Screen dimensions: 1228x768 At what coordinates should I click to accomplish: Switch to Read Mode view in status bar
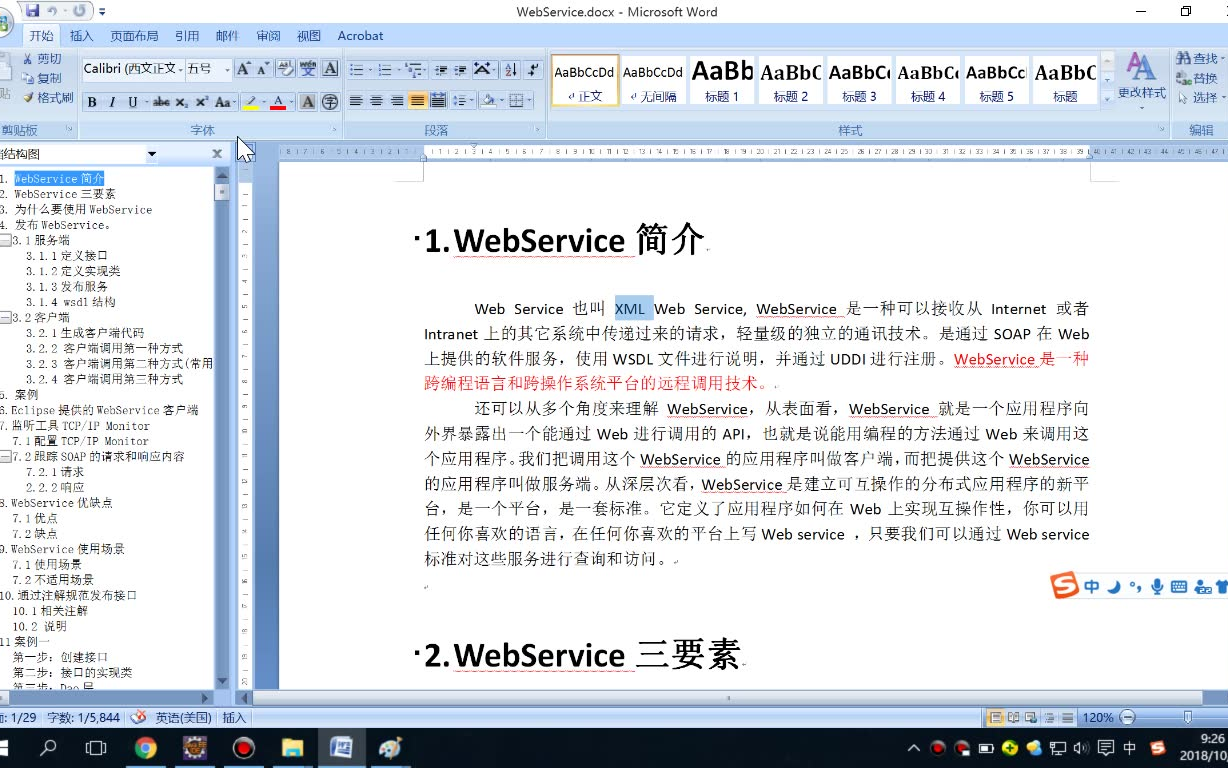[x=1013, y=718]
